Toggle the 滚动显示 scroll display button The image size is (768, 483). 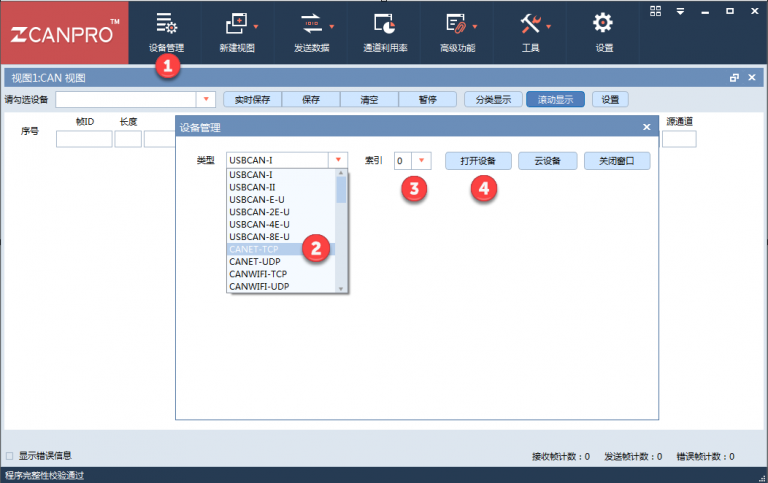point(555,99)
